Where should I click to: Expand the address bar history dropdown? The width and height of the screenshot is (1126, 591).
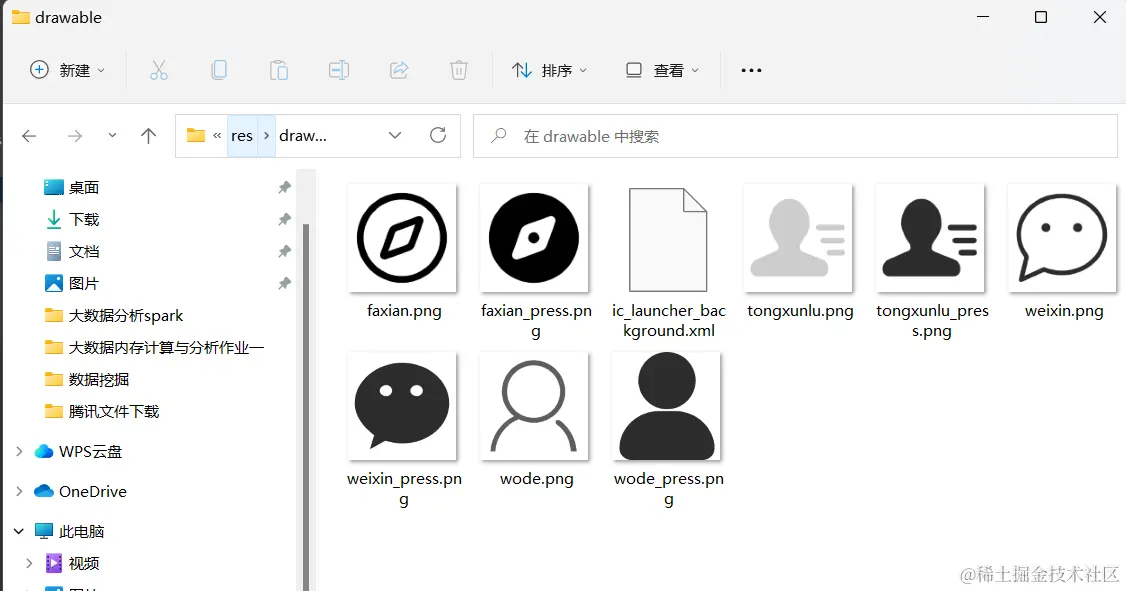click(395, 135)
